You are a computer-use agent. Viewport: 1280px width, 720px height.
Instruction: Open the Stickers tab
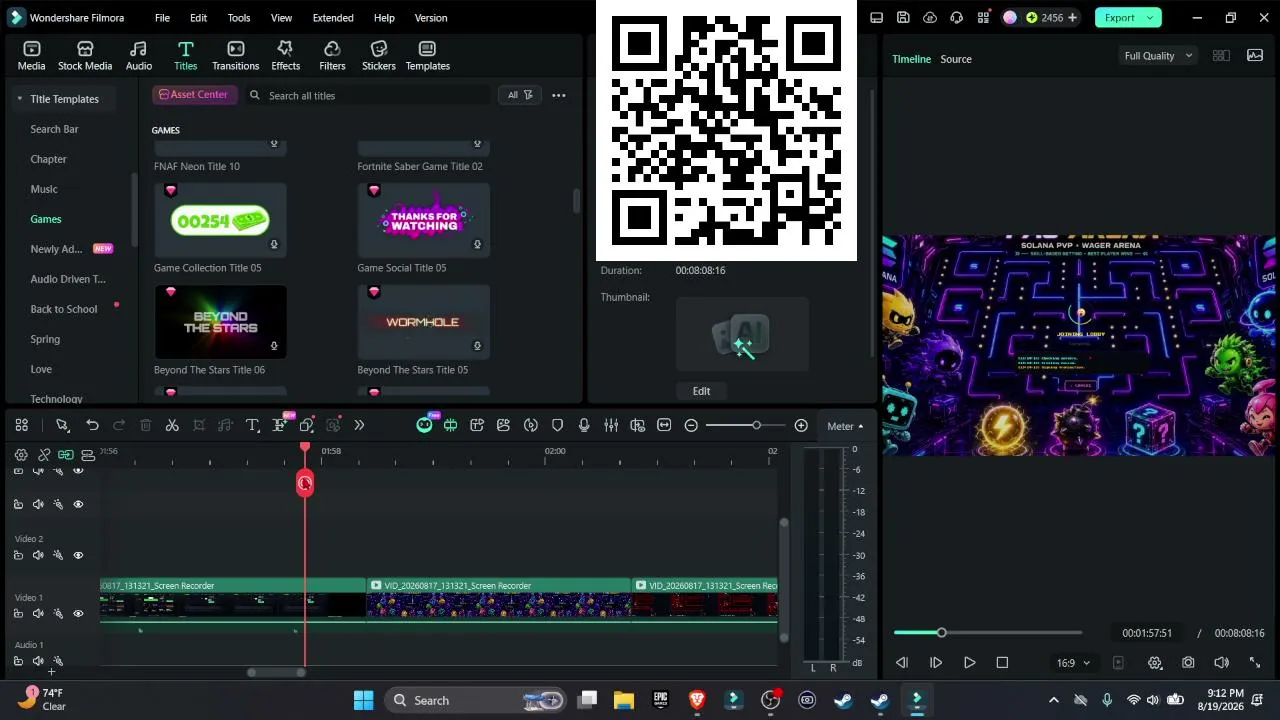tap(378, 56)
